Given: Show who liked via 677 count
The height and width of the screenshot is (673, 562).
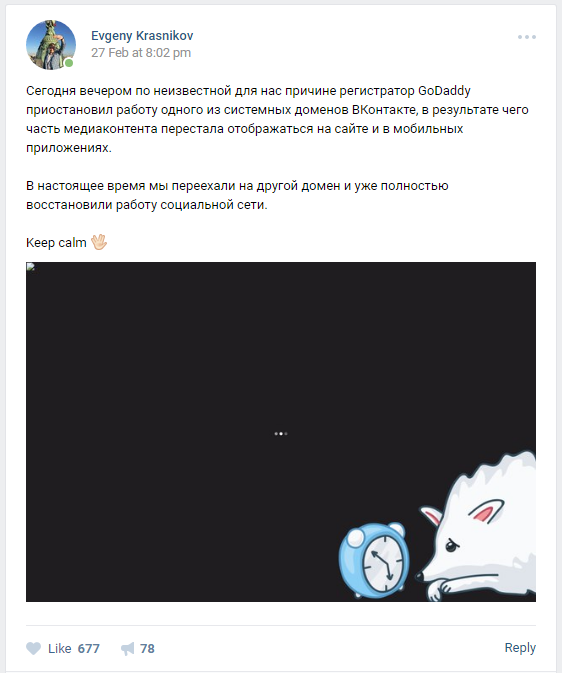Looking at the screenshot, I should coord(88,648).
